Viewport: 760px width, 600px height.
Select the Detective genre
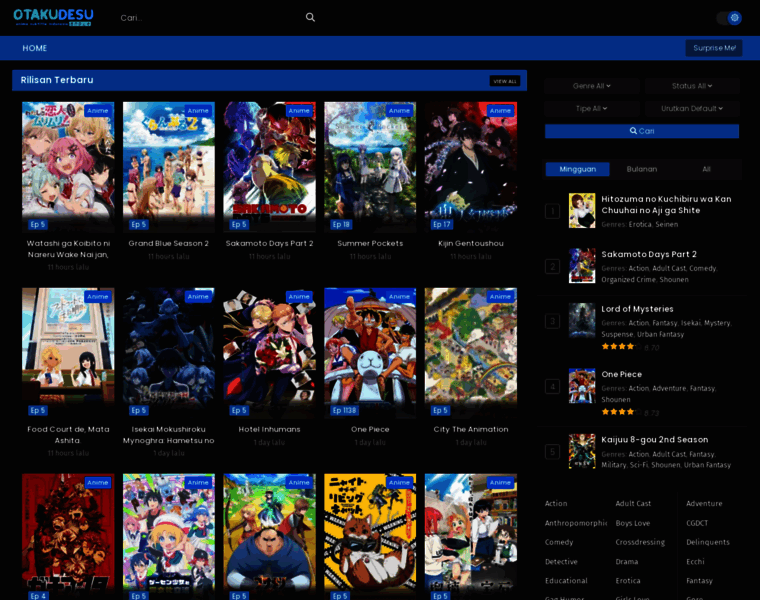561,562
